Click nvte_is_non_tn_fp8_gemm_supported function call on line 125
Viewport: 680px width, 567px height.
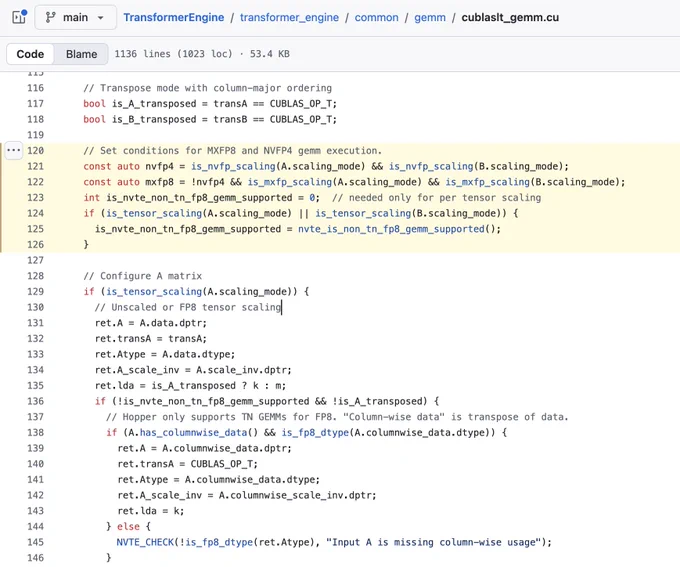[x=391, y=229]
